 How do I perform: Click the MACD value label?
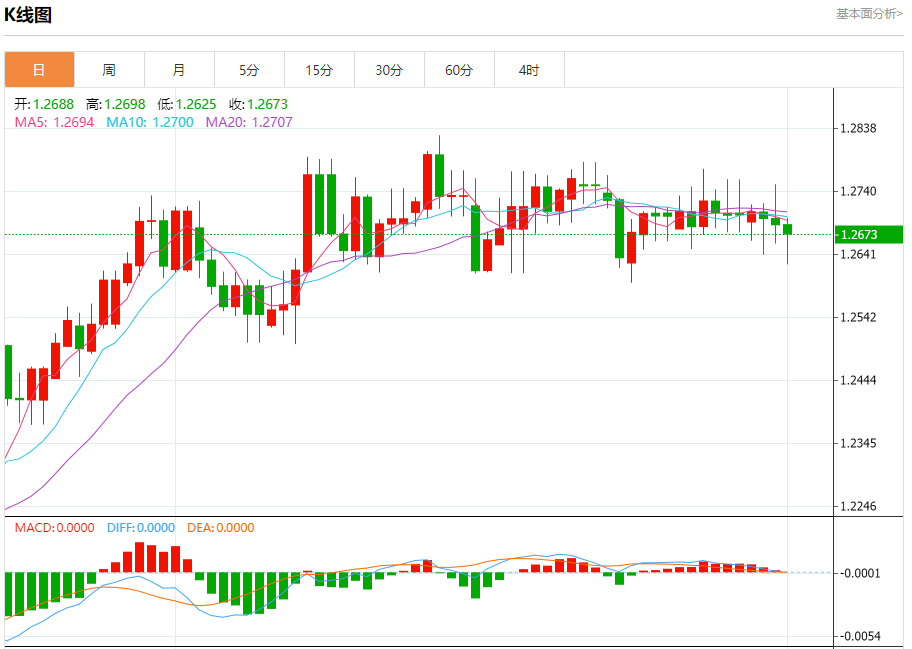point(54,528)
